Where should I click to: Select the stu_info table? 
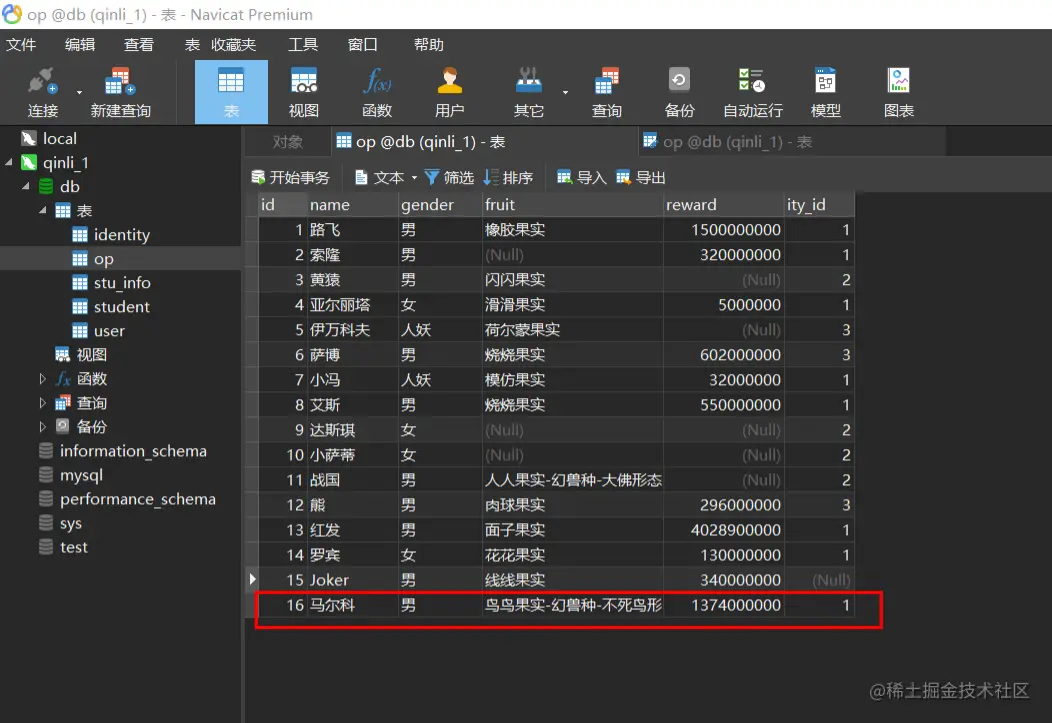121,283
